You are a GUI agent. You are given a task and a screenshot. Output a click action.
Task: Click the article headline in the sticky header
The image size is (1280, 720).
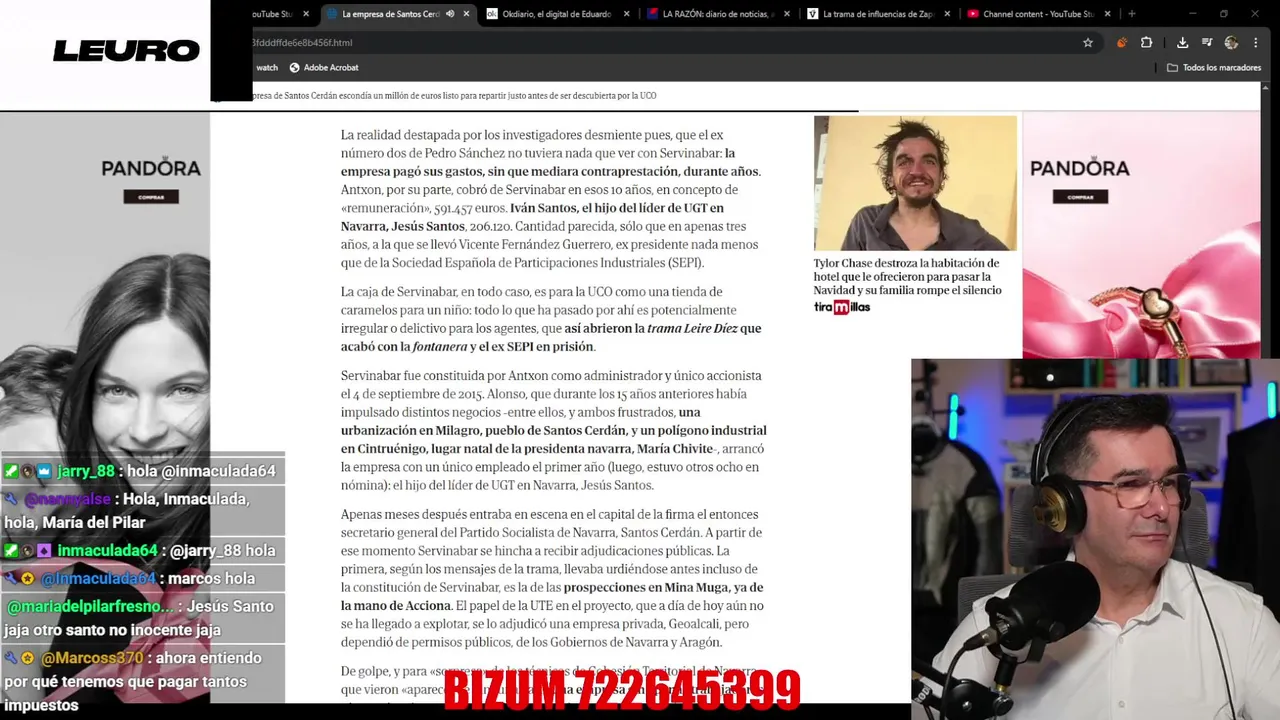click(452, 96)
